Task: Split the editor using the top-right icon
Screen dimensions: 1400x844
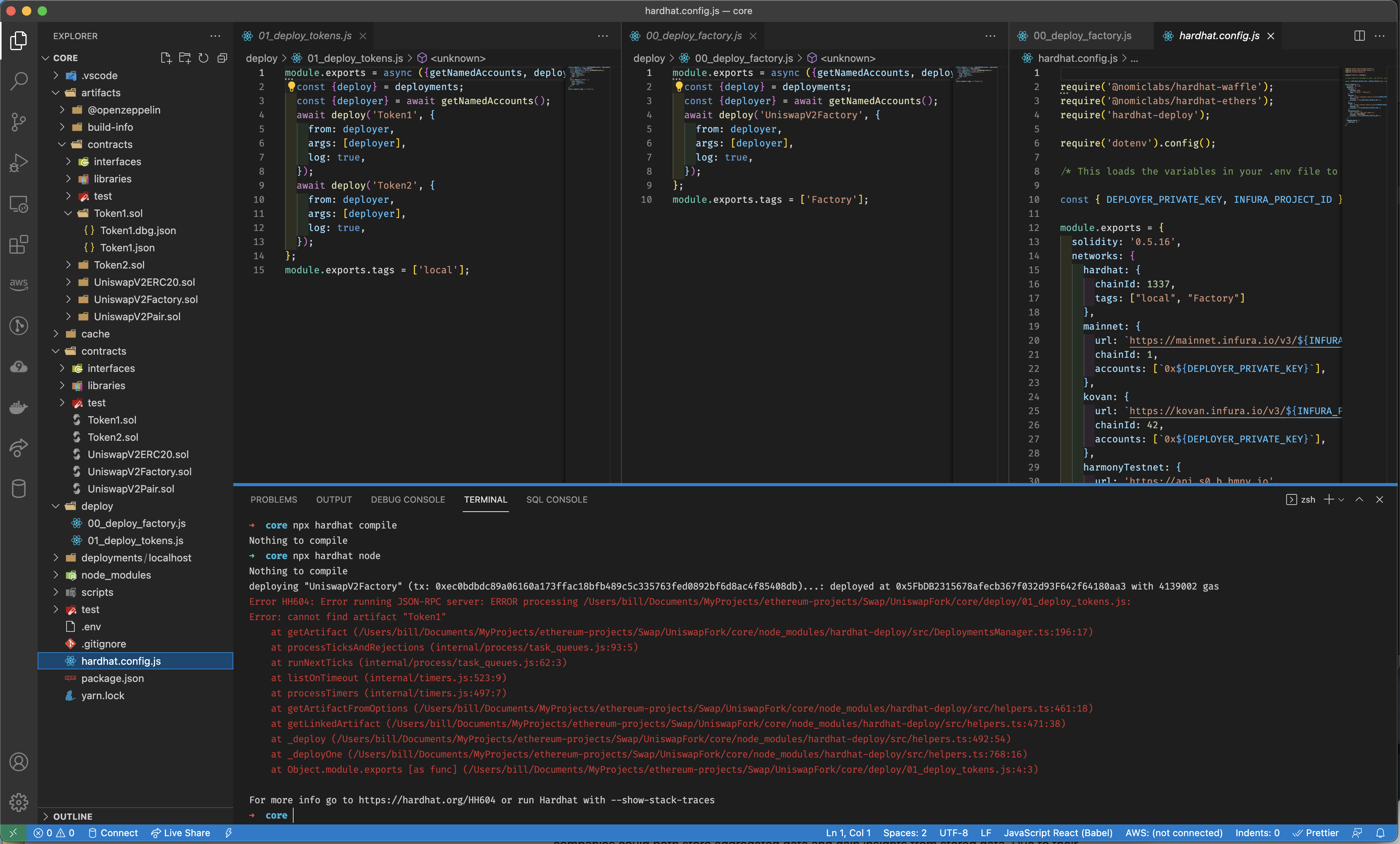Action: [1359, 35]
